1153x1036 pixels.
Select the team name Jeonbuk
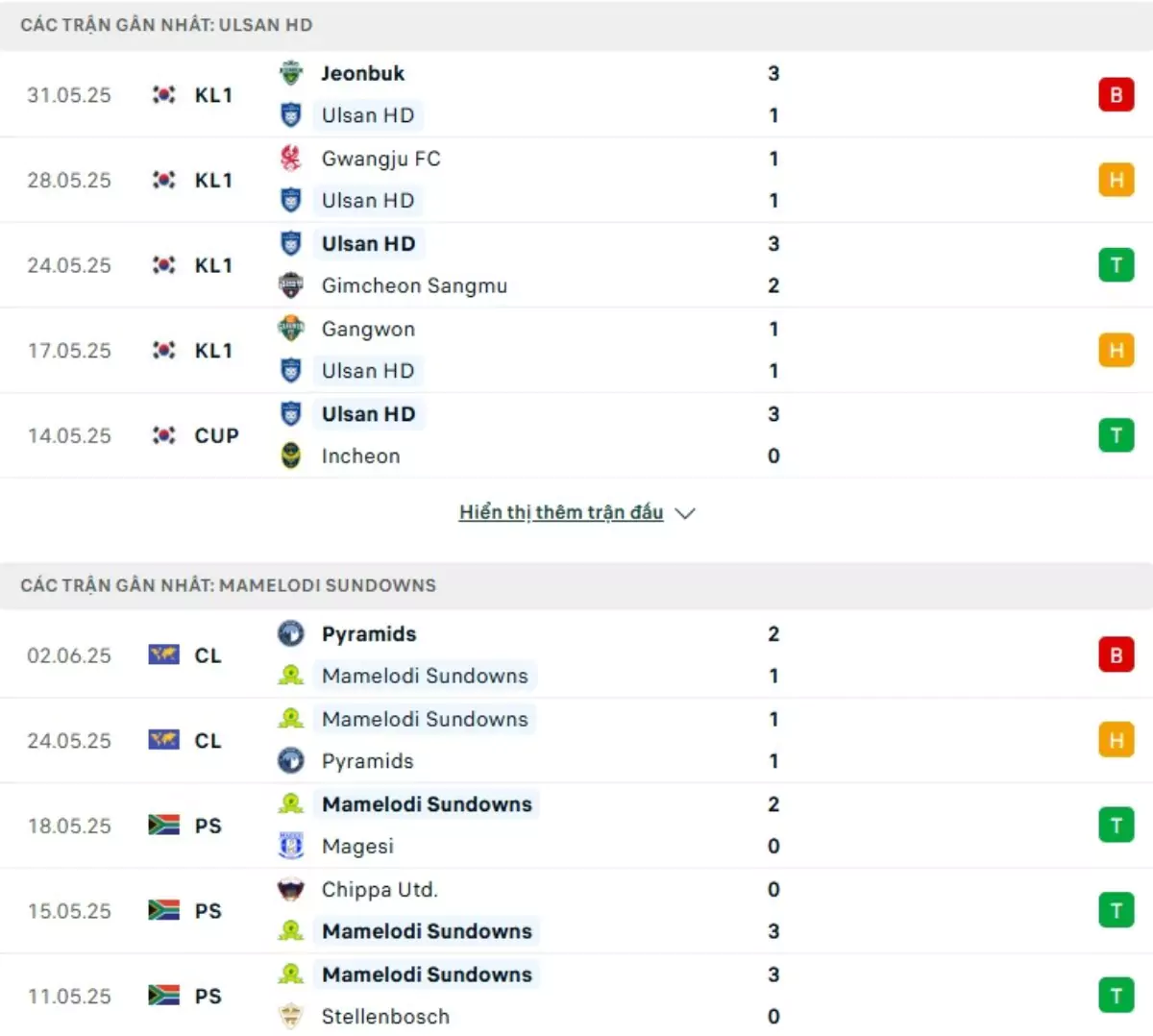point(363,73)
